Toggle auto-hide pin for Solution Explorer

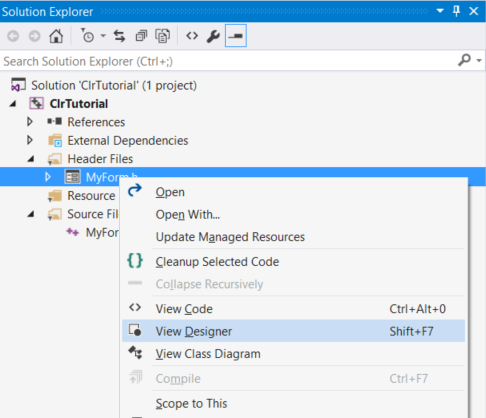(456, 11)
